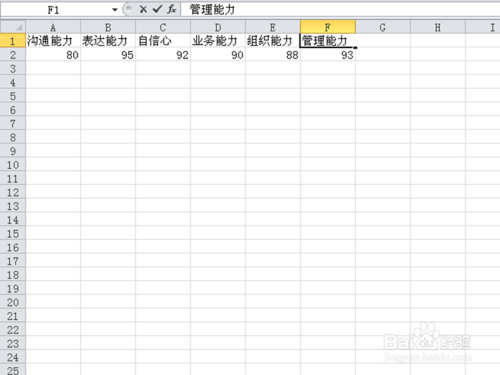Click cell containing 业务能力
Viewport: 500px width, 375px height.
point(218,41)
